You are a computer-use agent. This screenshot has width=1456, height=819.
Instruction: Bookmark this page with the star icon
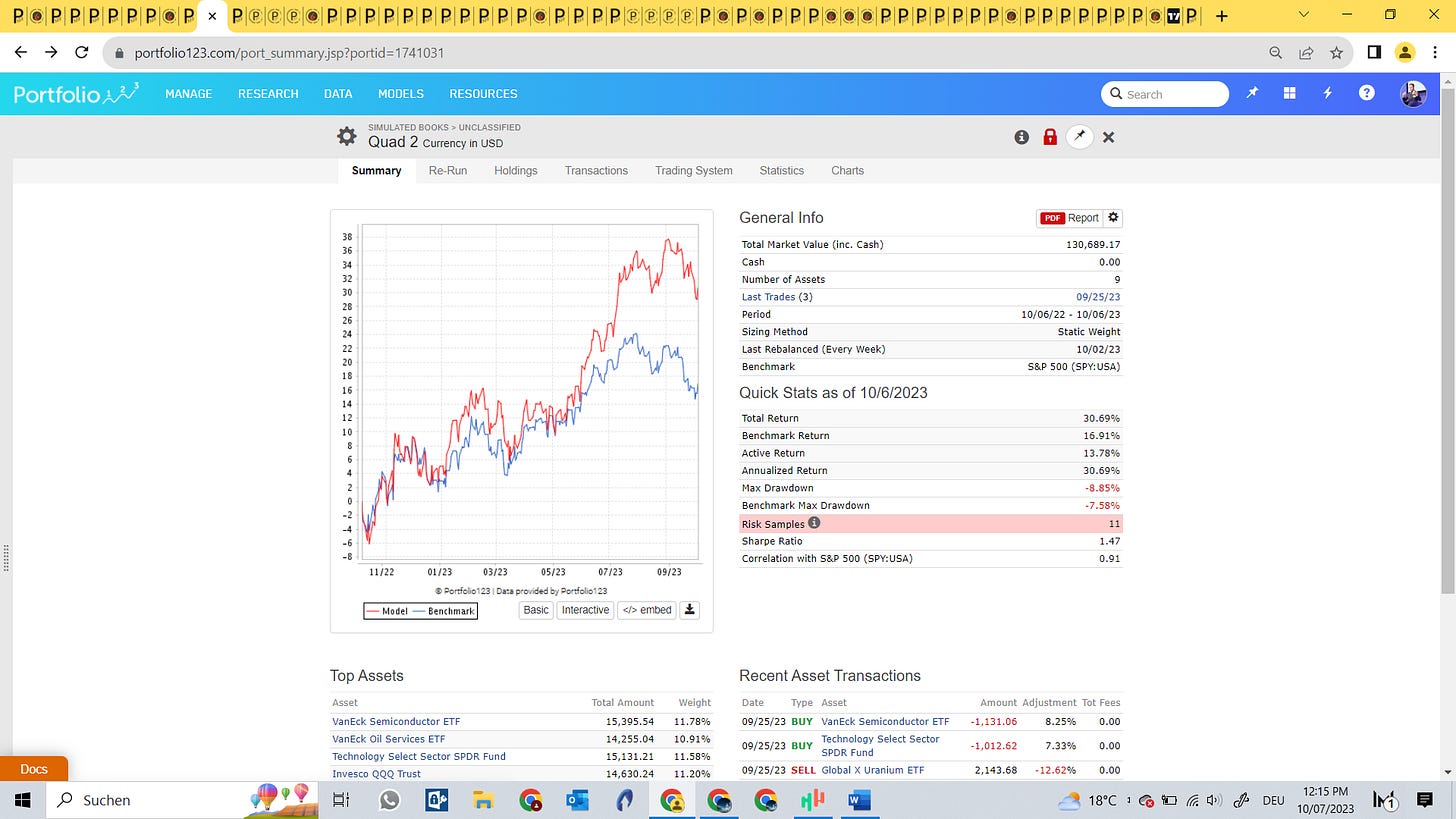1336,52
